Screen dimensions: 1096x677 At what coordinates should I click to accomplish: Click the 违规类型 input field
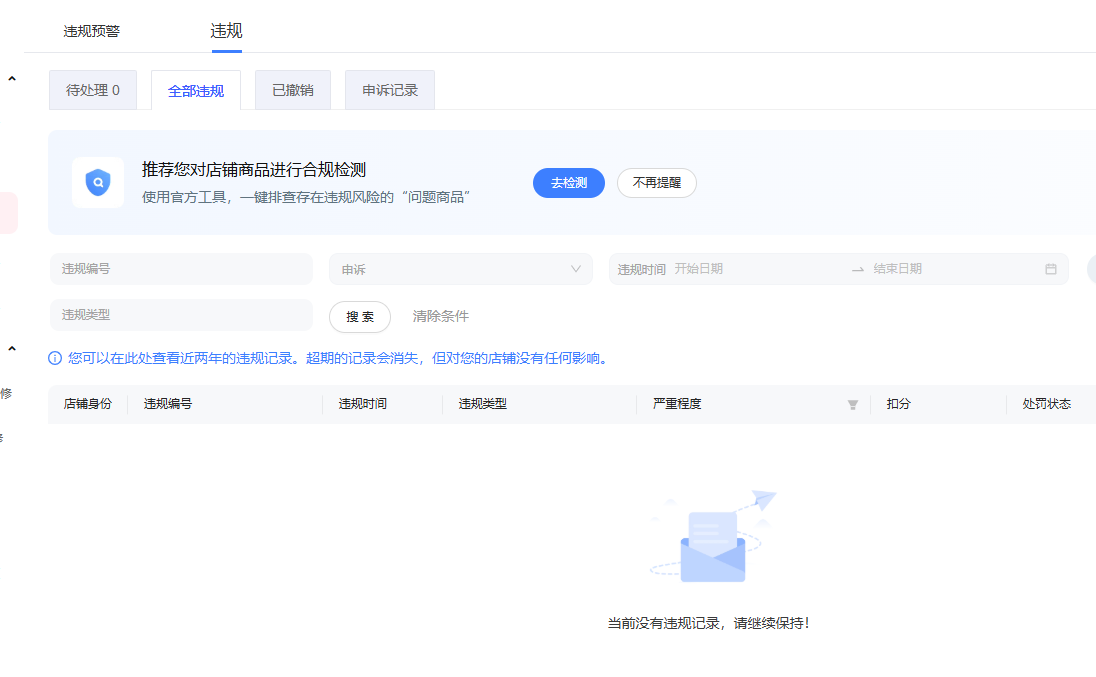click(181, 315)
